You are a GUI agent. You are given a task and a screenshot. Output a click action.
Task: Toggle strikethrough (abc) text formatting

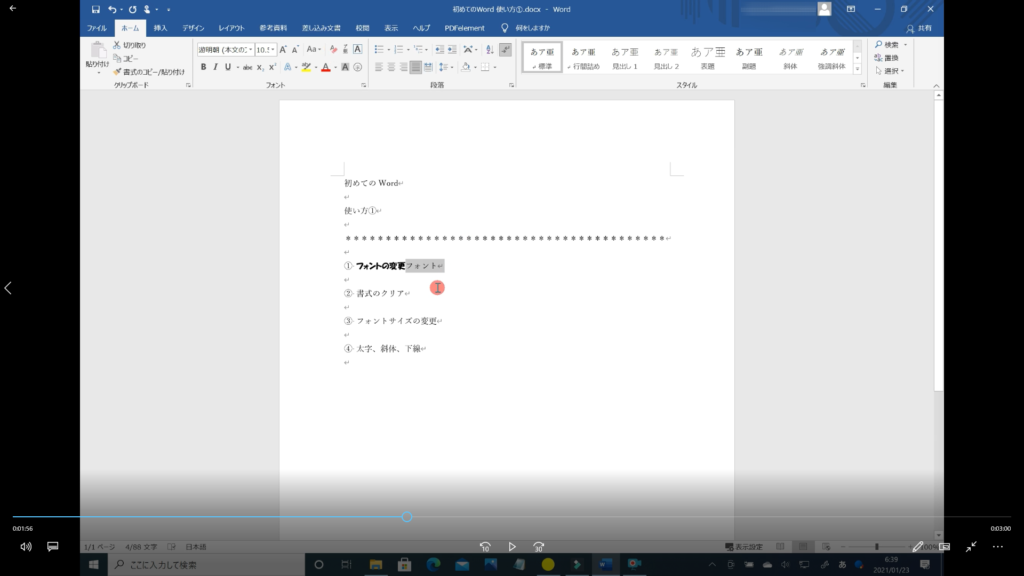(x=245, y=67)
